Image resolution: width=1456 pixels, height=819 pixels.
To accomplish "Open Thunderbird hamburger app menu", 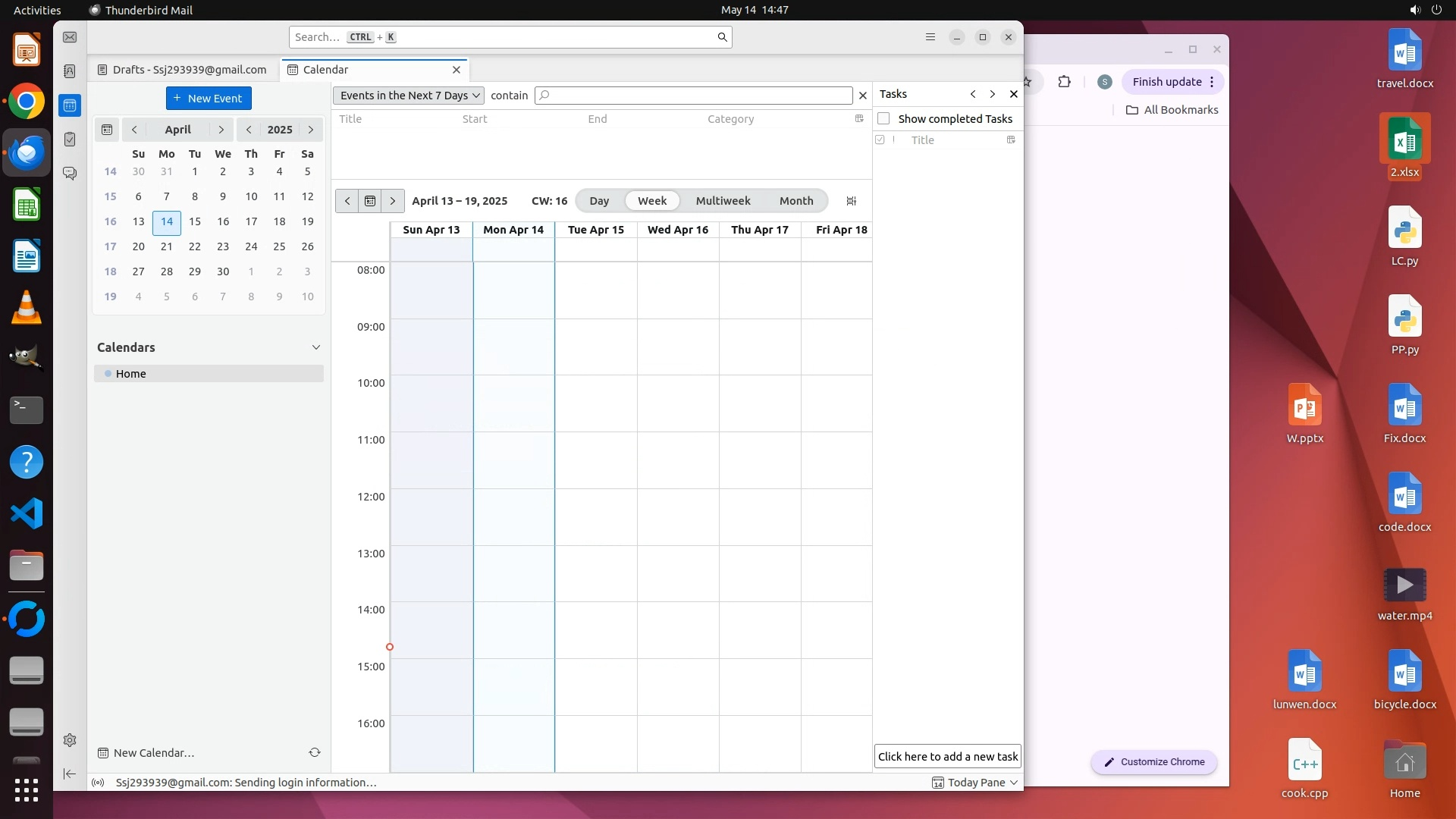I will click(x=930, y=37).
